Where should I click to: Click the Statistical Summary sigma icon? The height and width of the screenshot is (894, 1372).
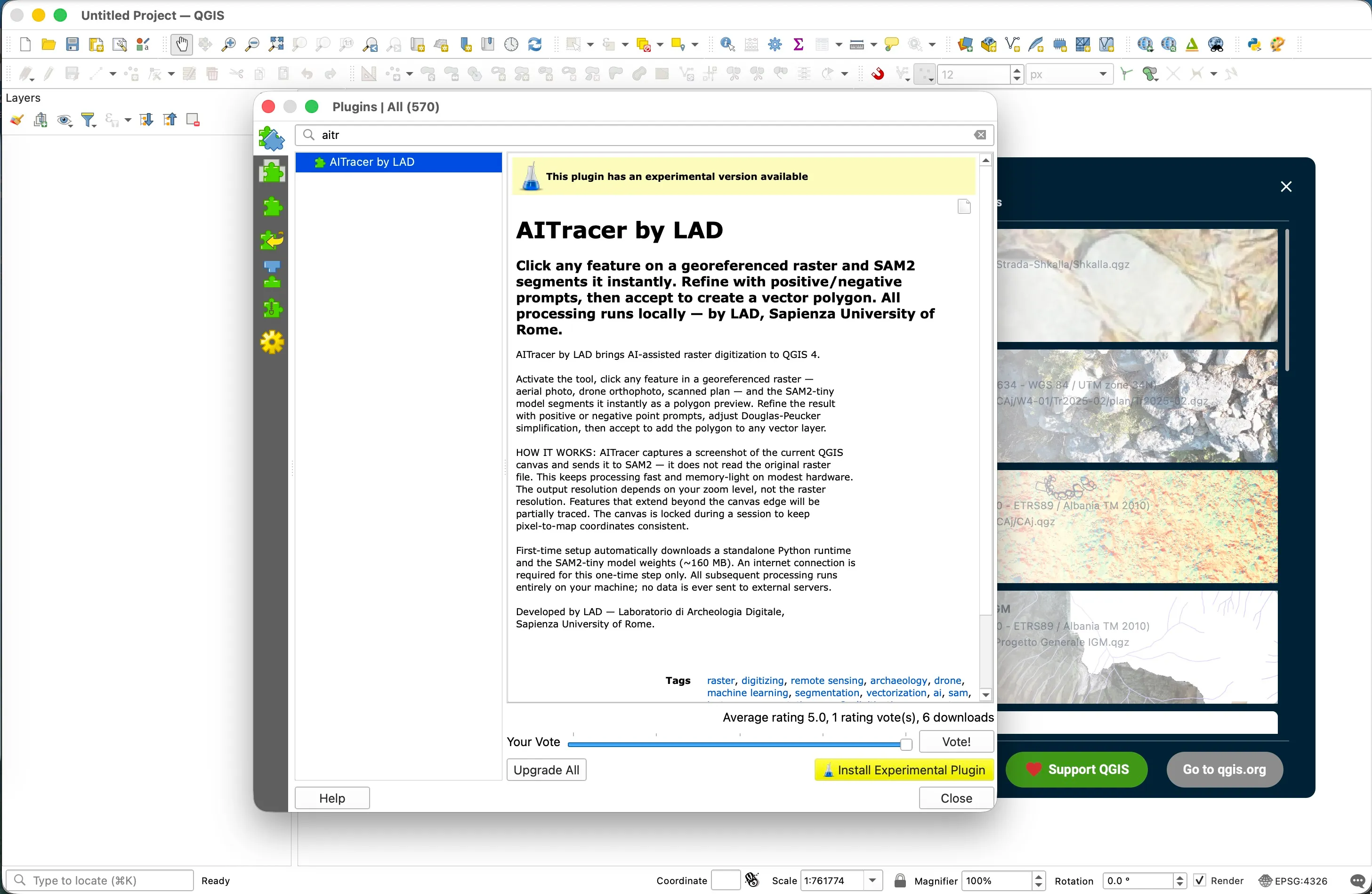point(799,44)
